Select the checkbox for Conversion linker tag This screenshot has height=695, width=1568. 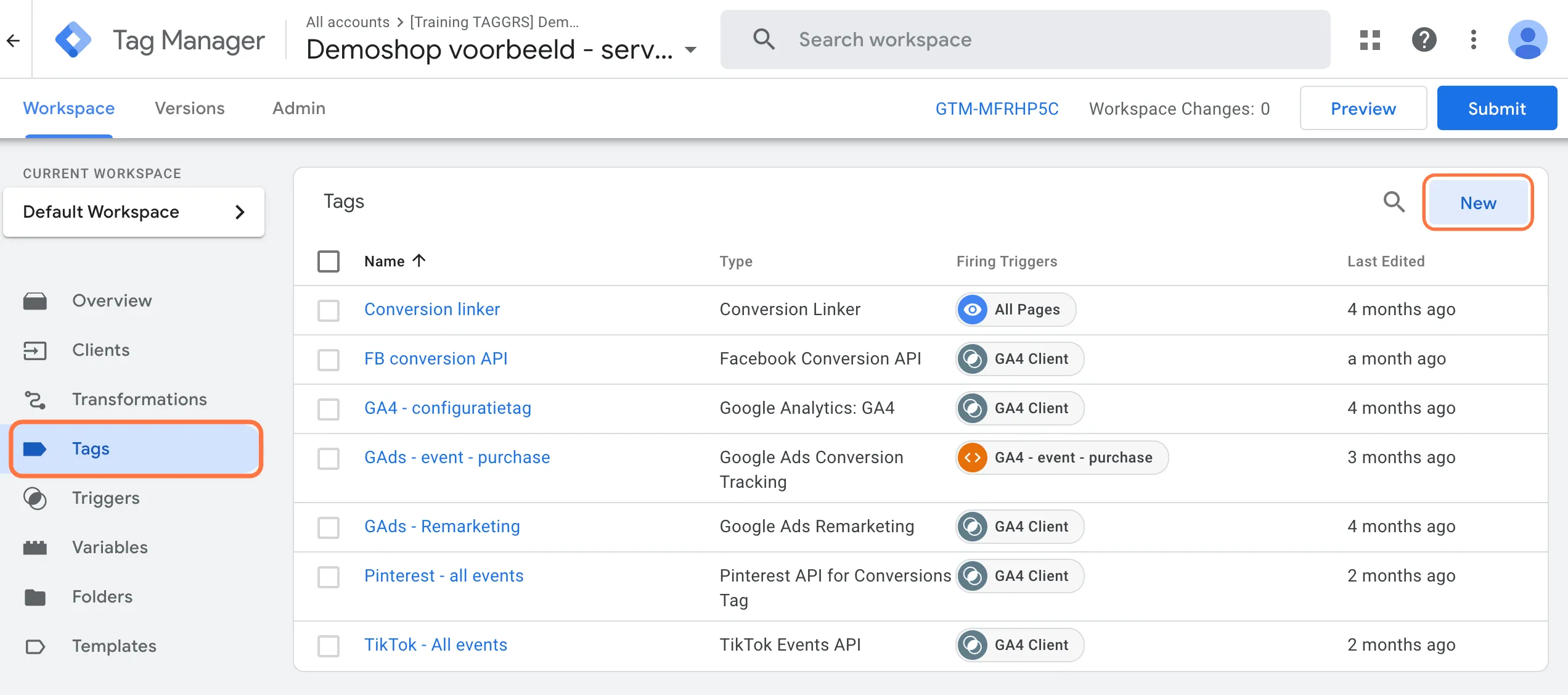(x=330, y=309)
